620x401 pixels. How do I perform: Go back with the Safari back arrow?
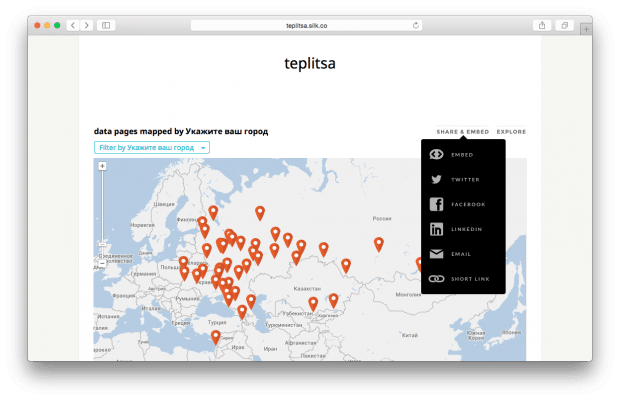tap(73, 24)
